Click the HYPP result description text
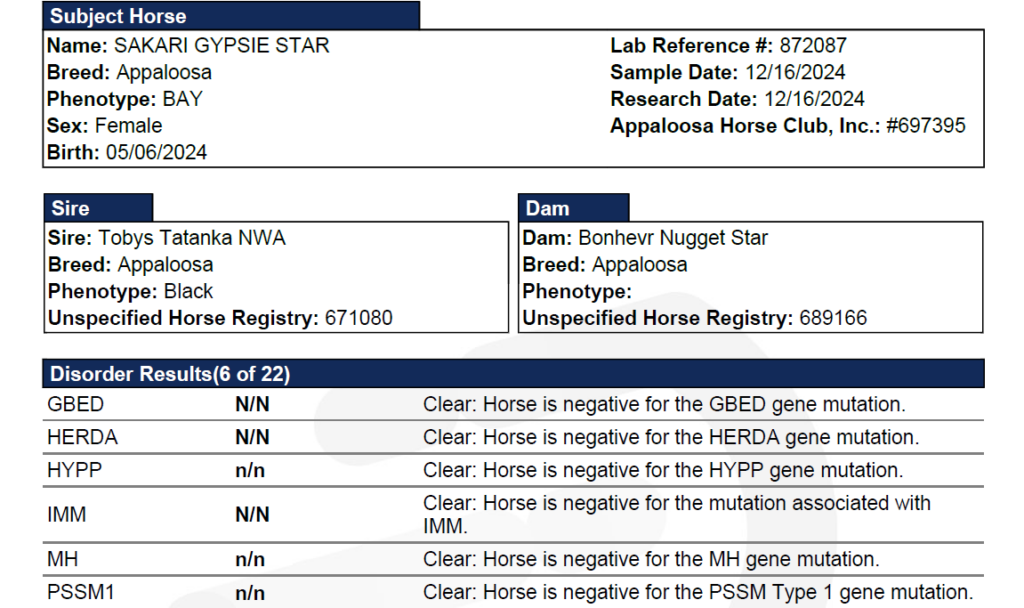The width and height of the screenshot is (1024, 608). (662, 470)
